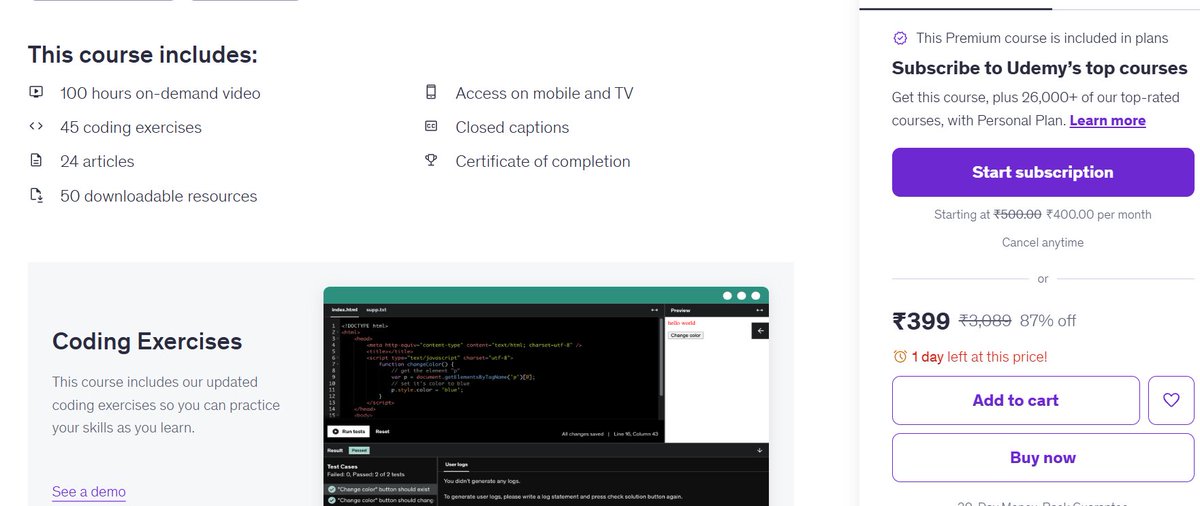The height and width of the screenshot is (506, 1200).
Task: Click the coding exercises angle-brackets icon
Action: [36, 127]
